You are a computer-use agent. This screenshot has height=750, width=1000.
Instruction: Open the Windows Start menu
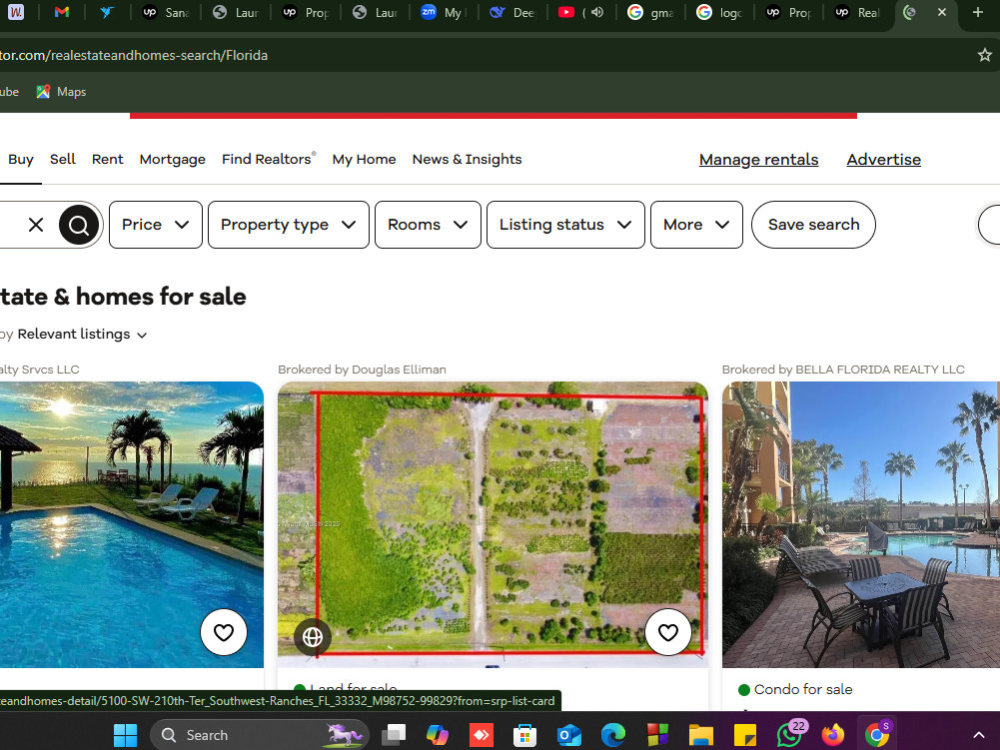(x=125, y=735)
